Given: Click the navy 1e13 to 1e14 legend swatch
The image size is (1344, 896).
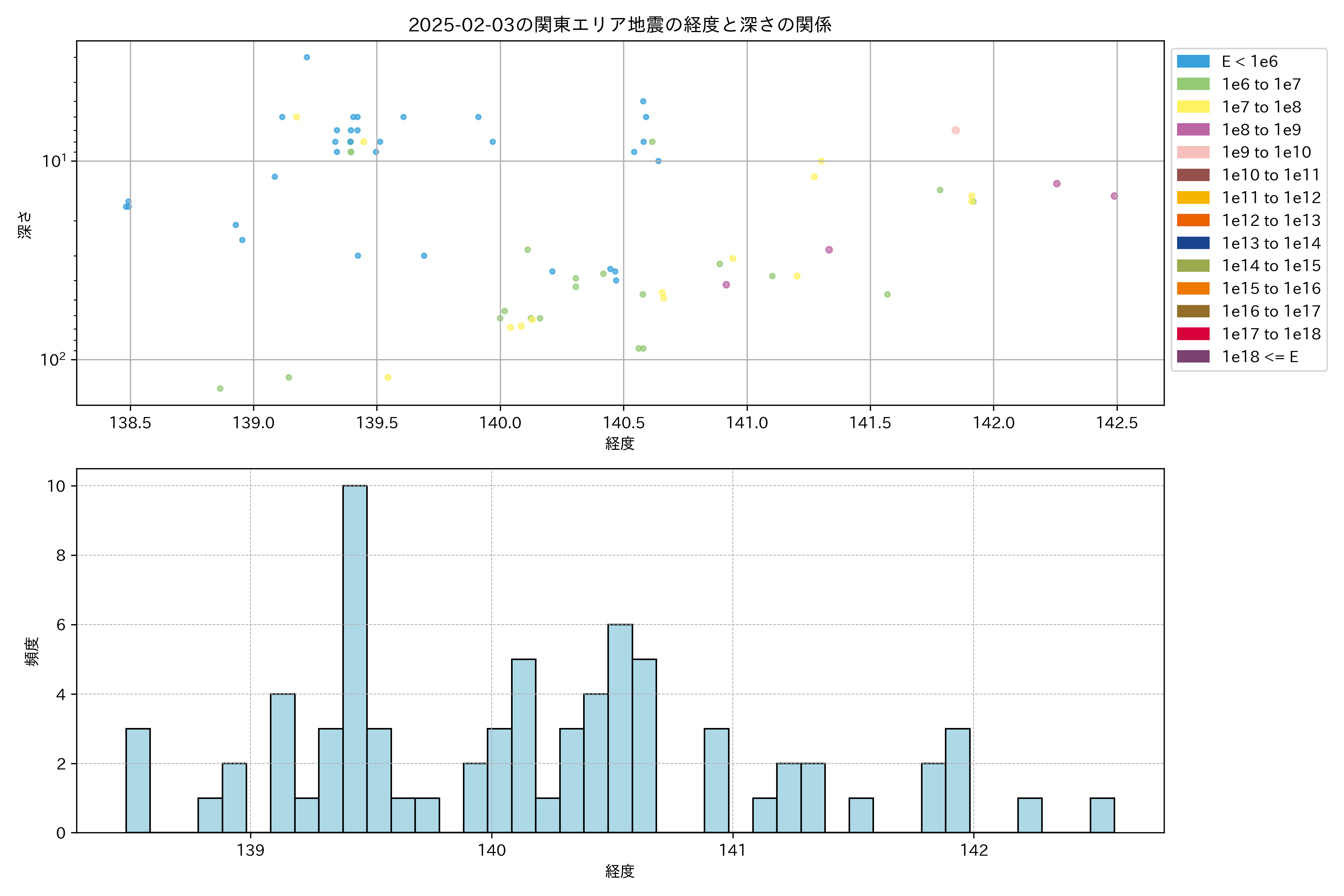Looking at the screenshot, I should click(x=1192, y=243).
